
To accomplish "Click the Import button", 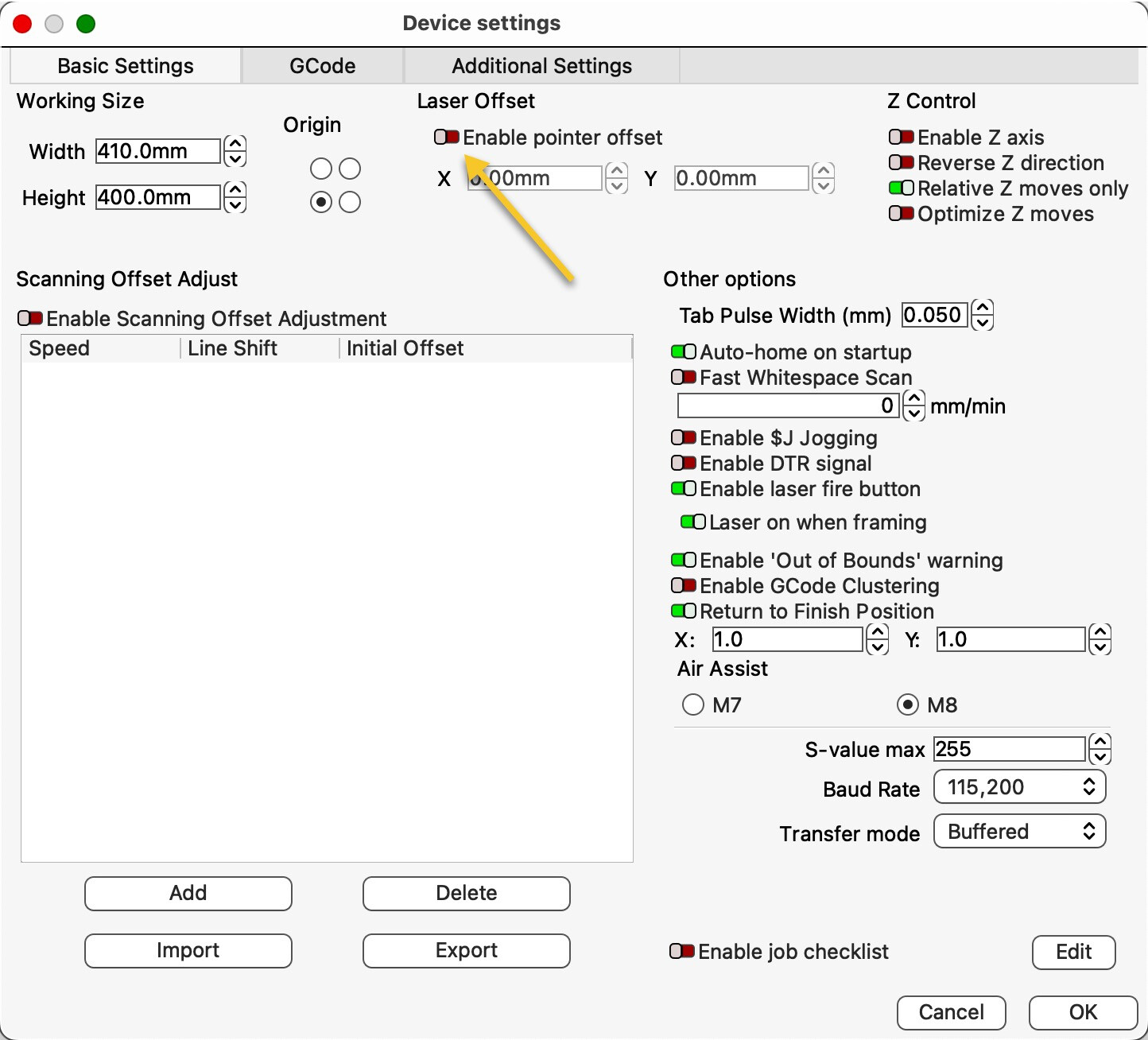I will pyautogui.click(x=188, y=950).
